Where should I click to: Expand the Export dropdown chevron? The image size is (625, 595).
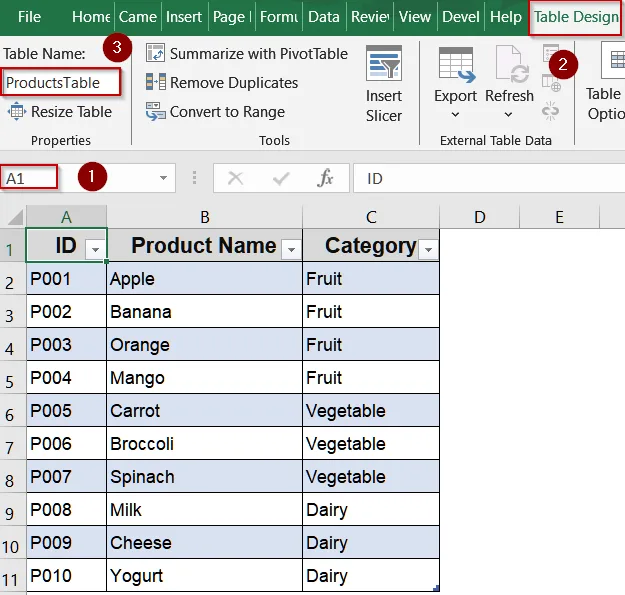point(455,115)
